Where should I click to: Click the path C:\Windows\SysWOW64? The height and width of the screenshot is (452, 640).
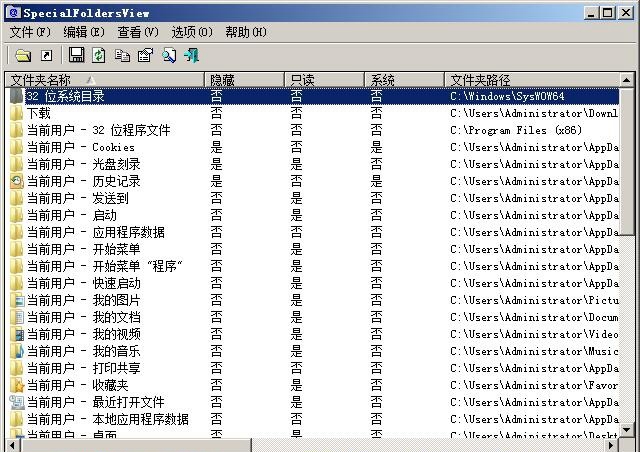click(507, 96)
